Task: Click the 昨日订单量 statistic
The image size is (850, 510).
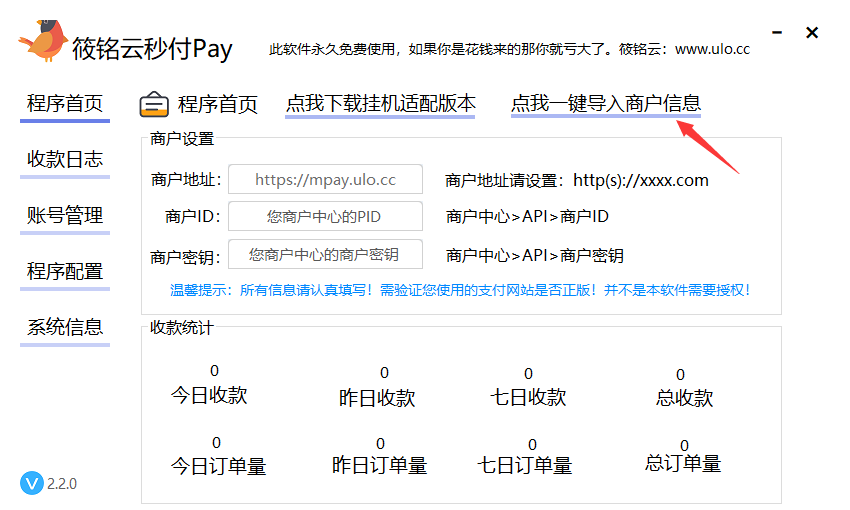Action: pyautogui.click(x=379, y=457)
